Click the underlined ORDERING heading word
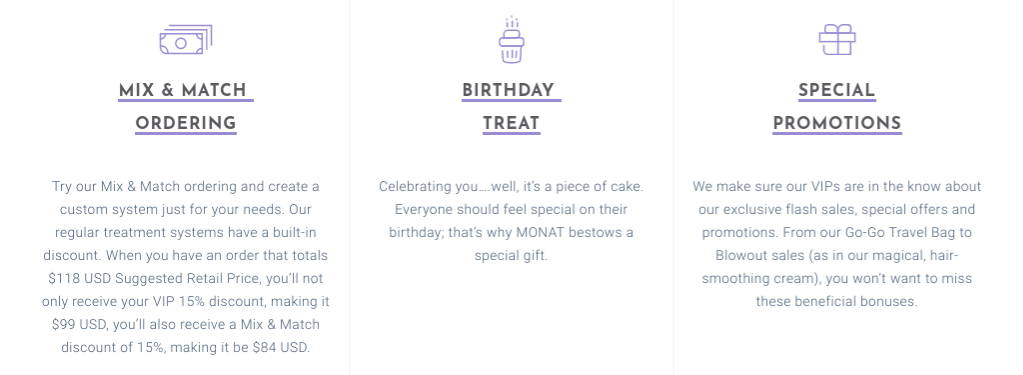Screen dimensions: 1023x375 pos(186,124)
